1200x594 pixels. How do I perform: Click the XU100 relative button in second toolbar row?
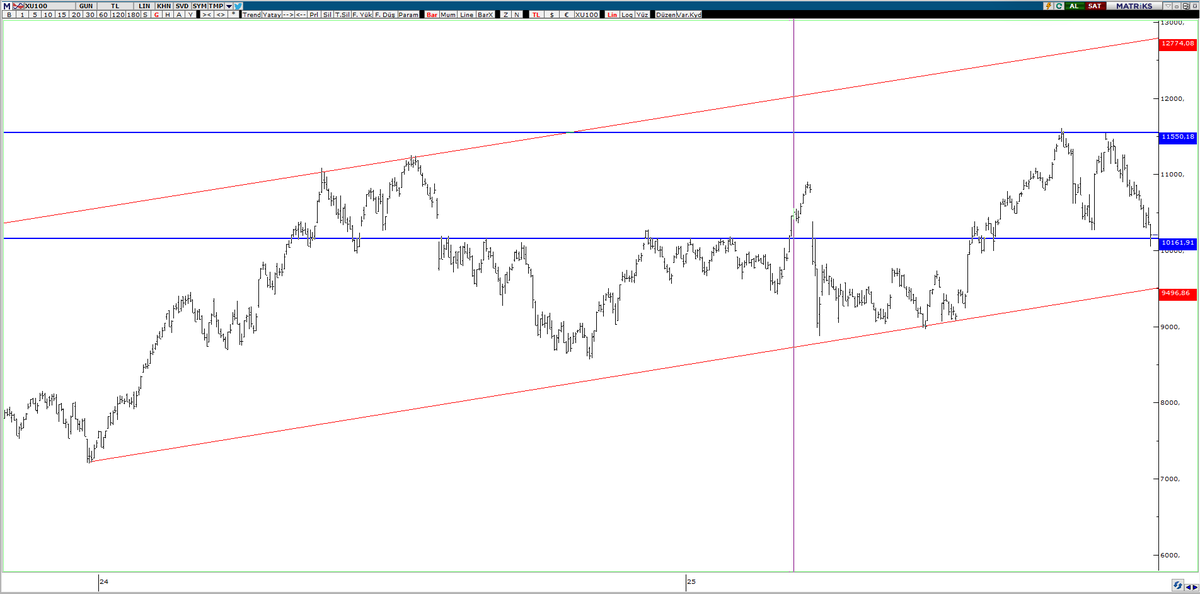(x=587, y=15)
